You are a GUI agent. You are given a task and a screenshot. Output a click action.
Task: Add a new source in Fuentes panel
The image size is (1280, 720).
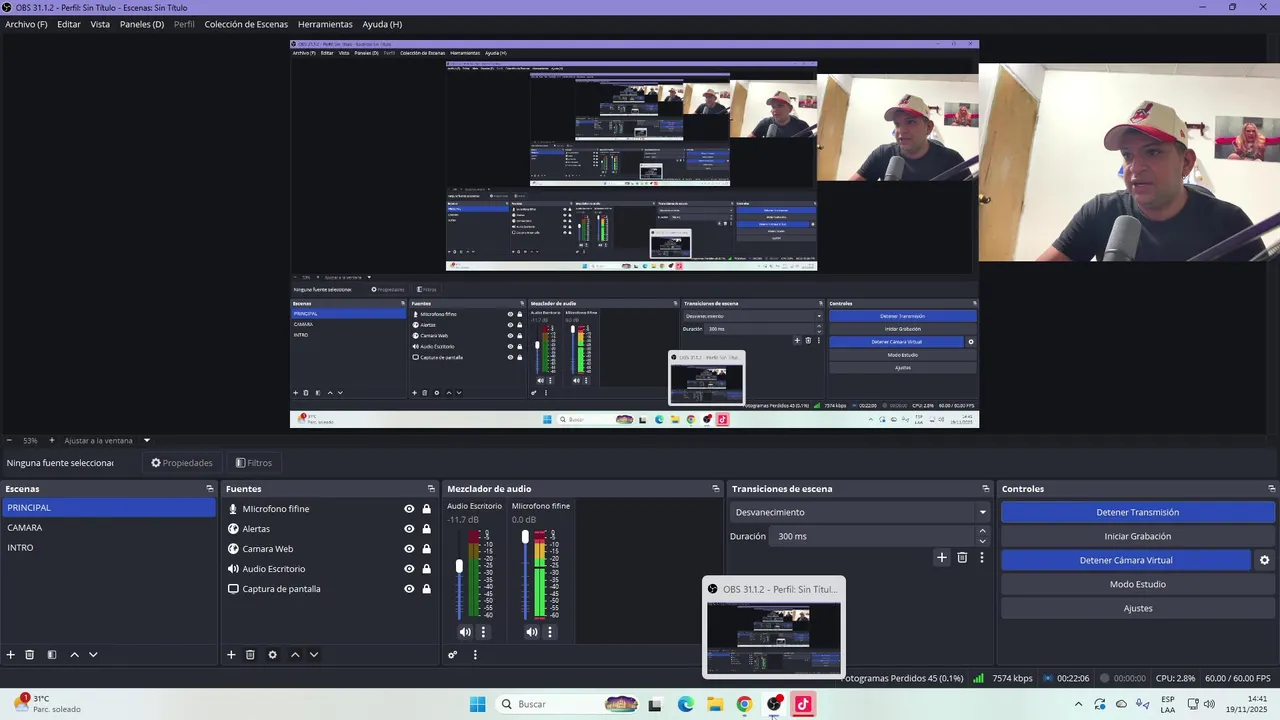coord(231,655)
